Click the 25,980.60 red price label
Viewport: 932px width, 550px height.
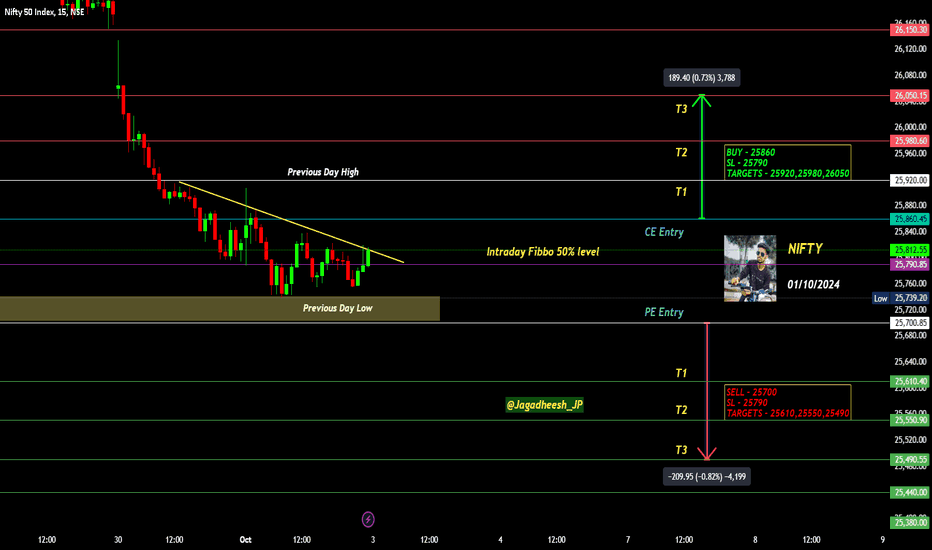click(x=909, y=141)
